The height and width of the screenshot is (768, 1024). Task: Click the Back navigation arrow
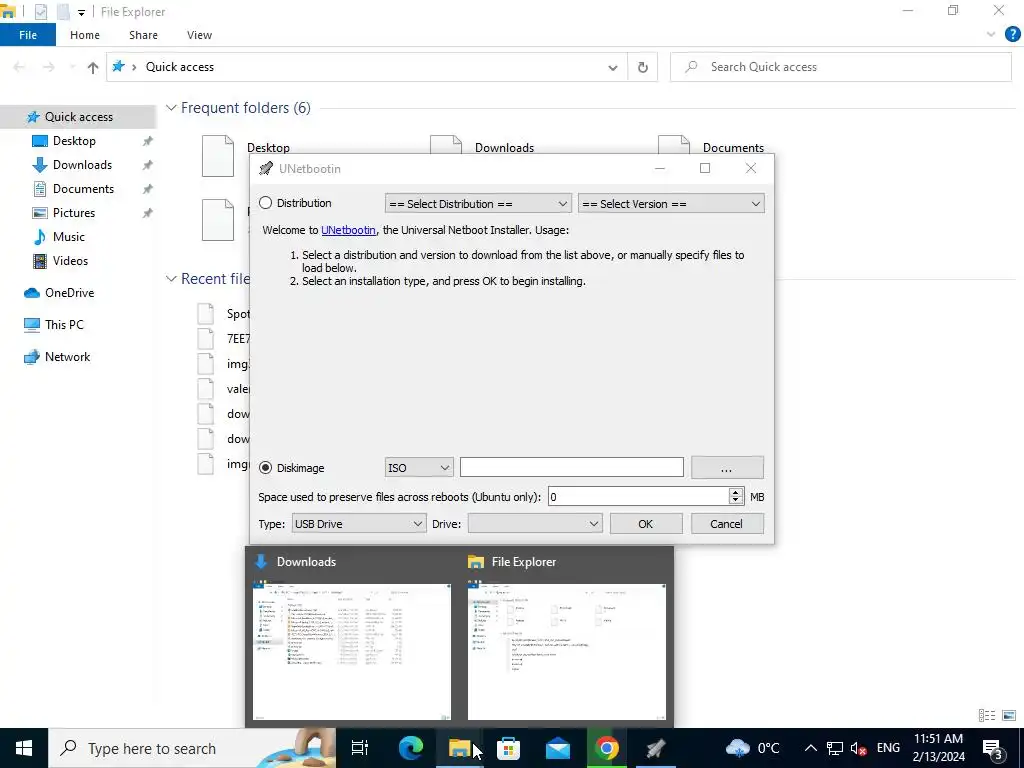tap(20, 67)
